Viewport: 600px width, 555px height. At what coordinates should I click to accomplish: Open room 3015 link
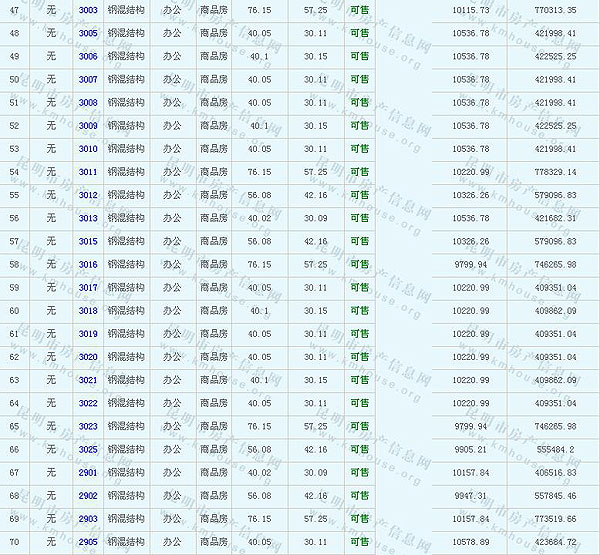88,241
